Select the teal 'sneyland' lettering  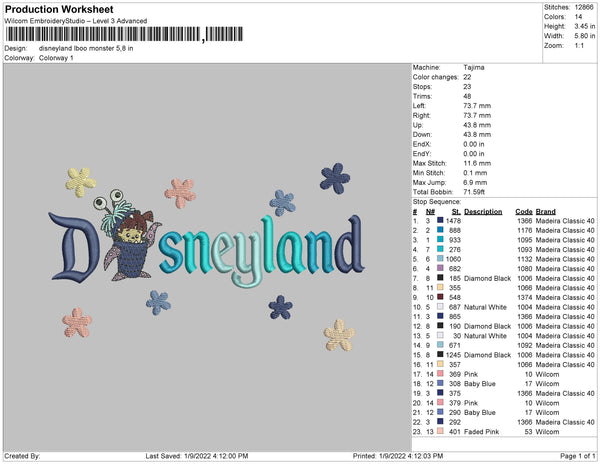click(261, 251)
